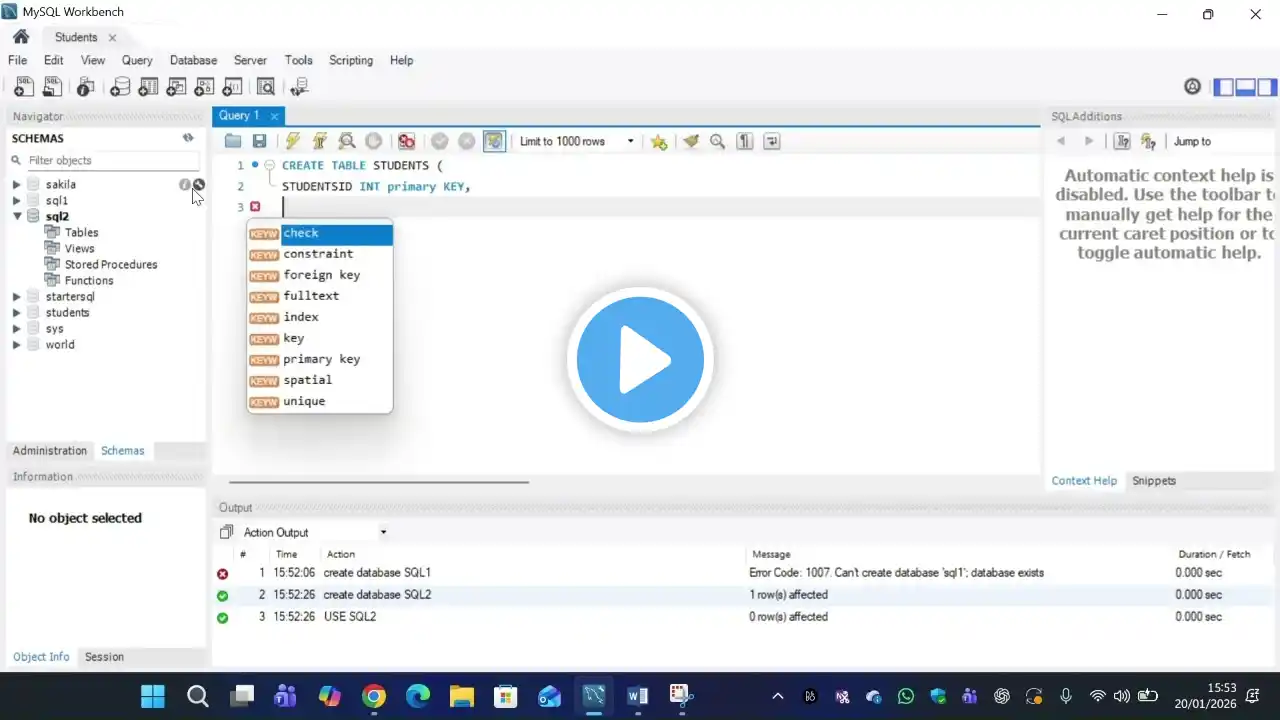Open the File menu
This screenshot has width=1280, height=720.
[x=17, y=60]
